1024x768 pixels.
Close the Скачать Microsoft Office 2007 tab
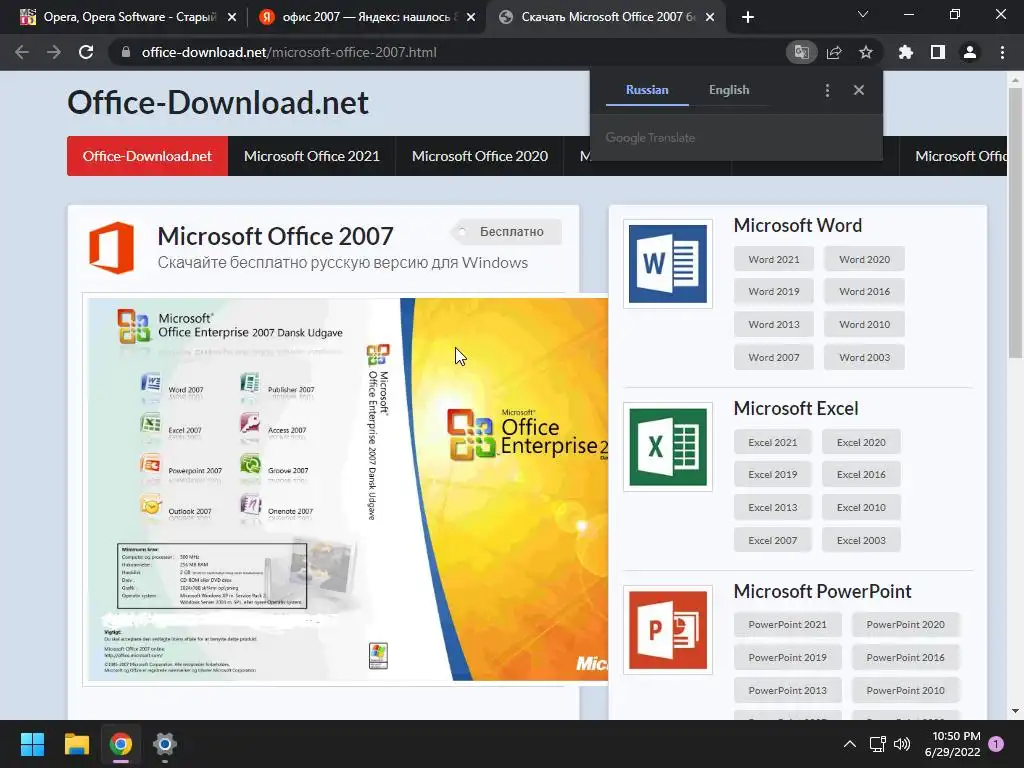[x=711, y=18]
